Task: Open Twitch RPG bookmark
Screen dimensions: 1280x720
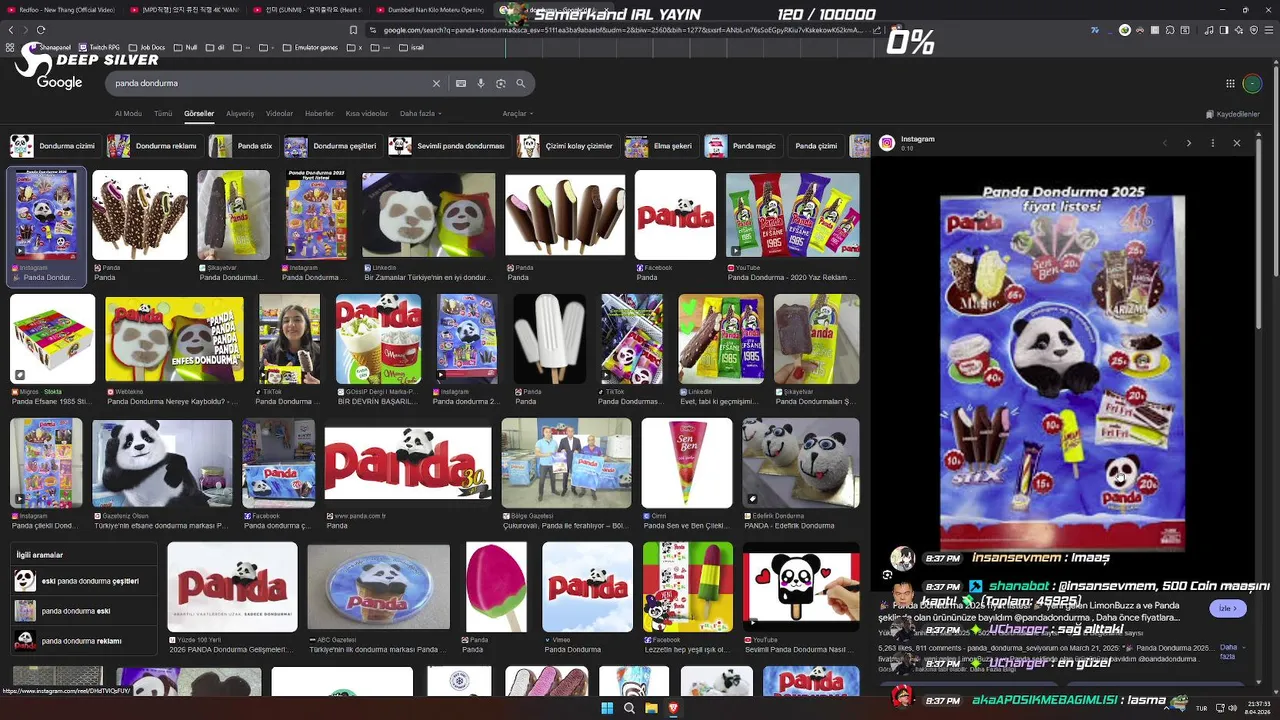Action: [x=99, y=47]
